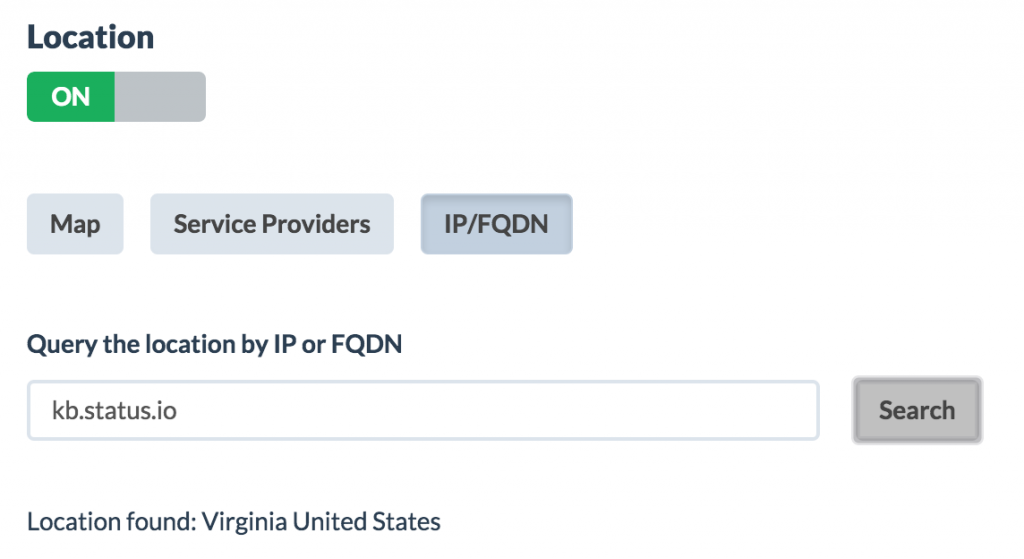Activate the highlighted IP/FQDN button

496,224
